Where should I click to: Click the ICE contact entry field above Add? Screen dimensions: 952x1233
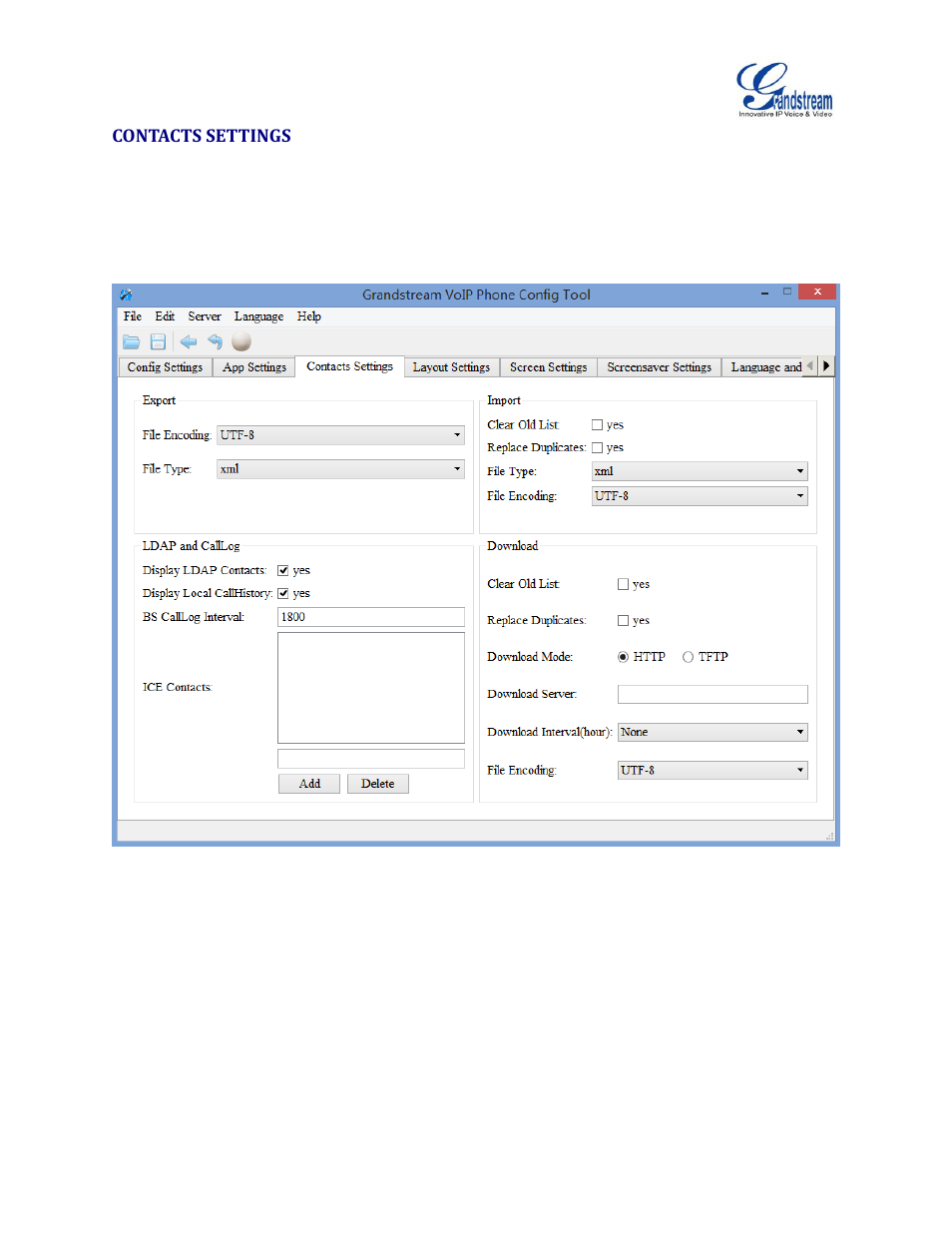(x=371, y=759)
